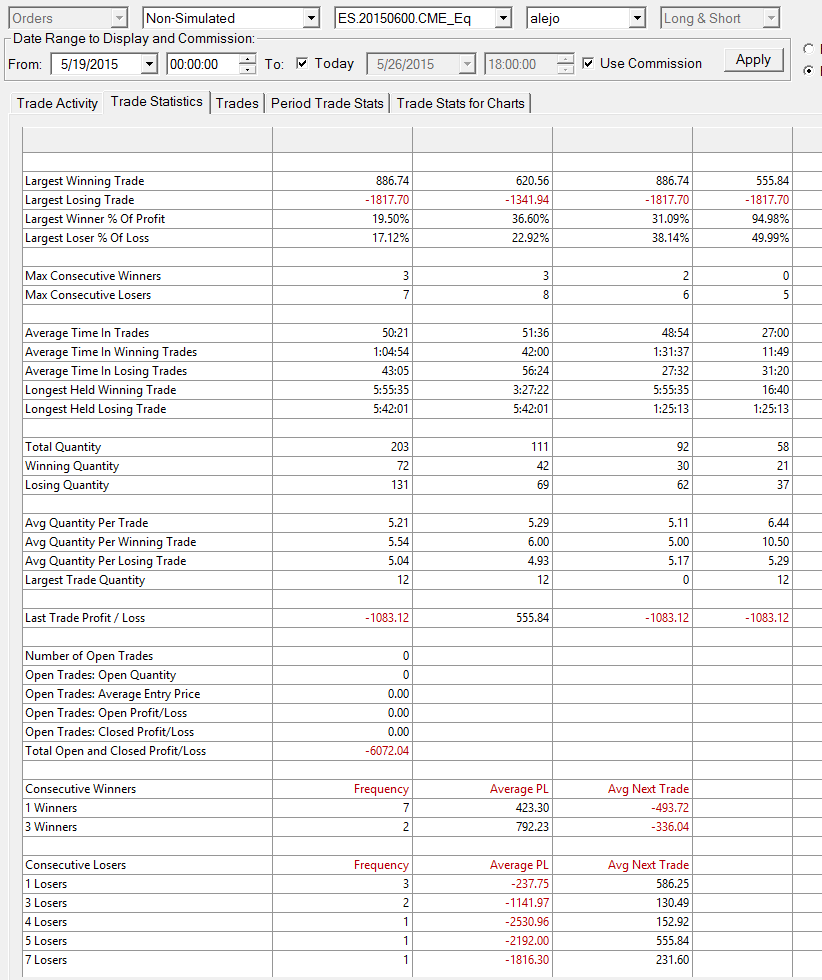Select the Largest Trade Quantity label
This screenshot has height=980, width=822.
click(85, 580)
